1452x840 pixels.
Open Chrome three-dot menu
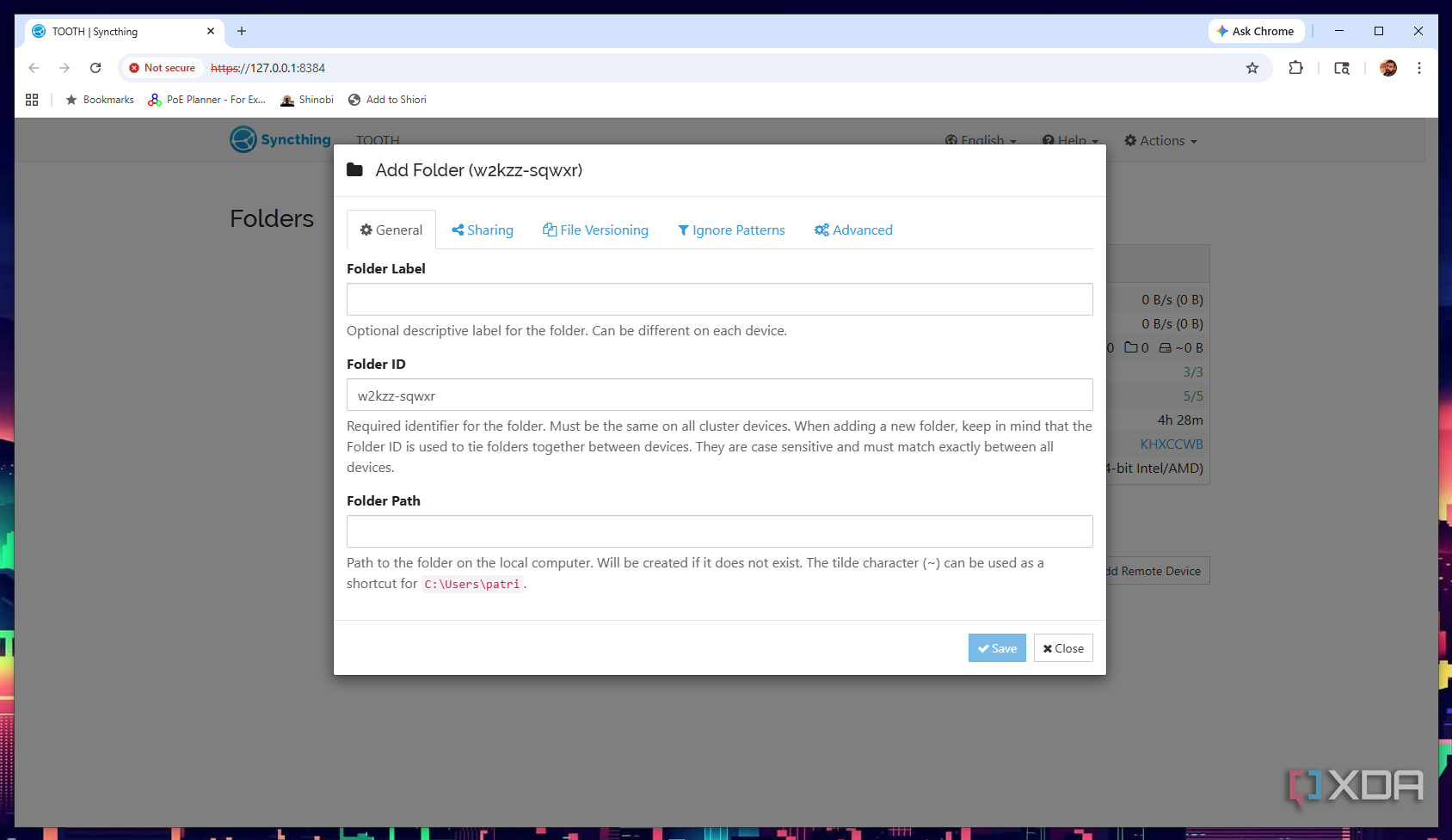coord(1419,68)
